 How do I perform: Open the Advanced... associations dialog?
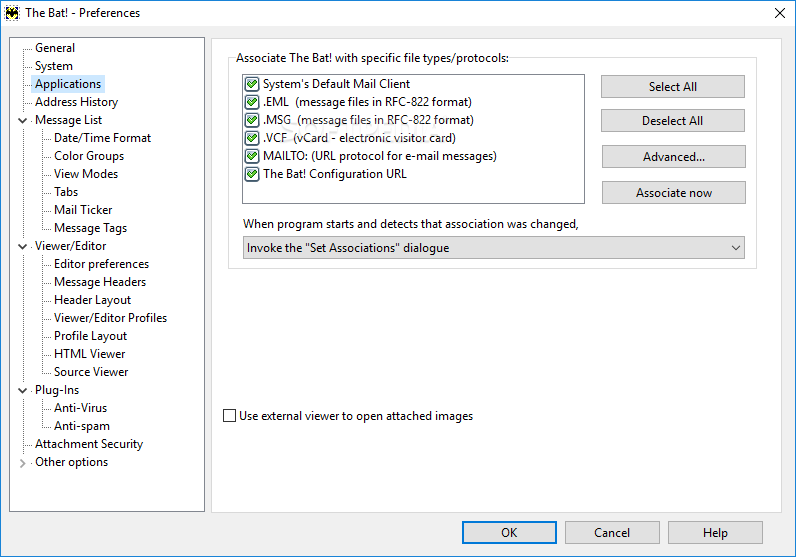(674, 157)
